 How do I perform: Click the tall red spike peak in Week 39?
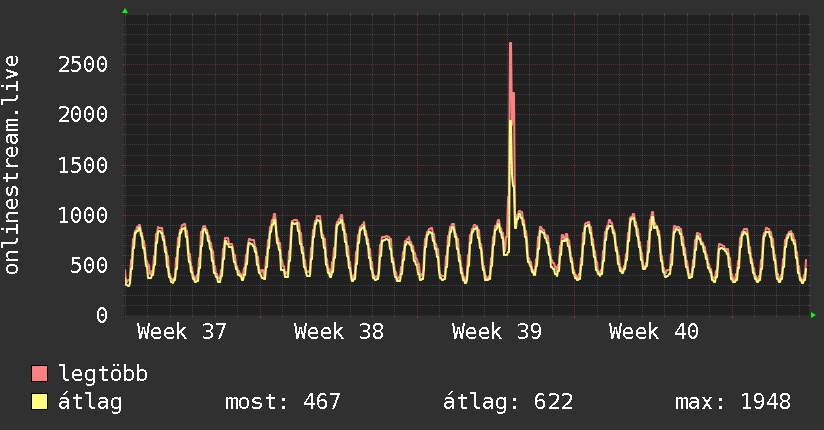pyautogui.click(x=510, y=44)
